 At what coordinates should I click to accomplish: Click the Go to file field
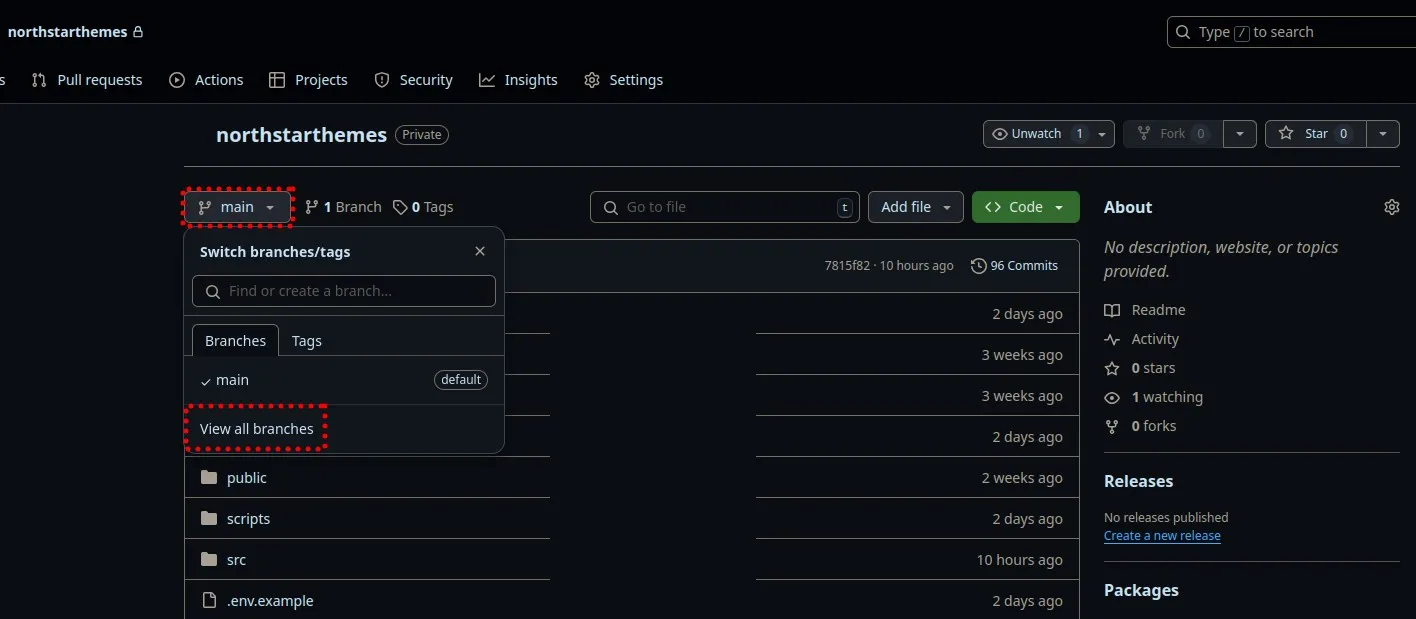click(x=725, y=207)
